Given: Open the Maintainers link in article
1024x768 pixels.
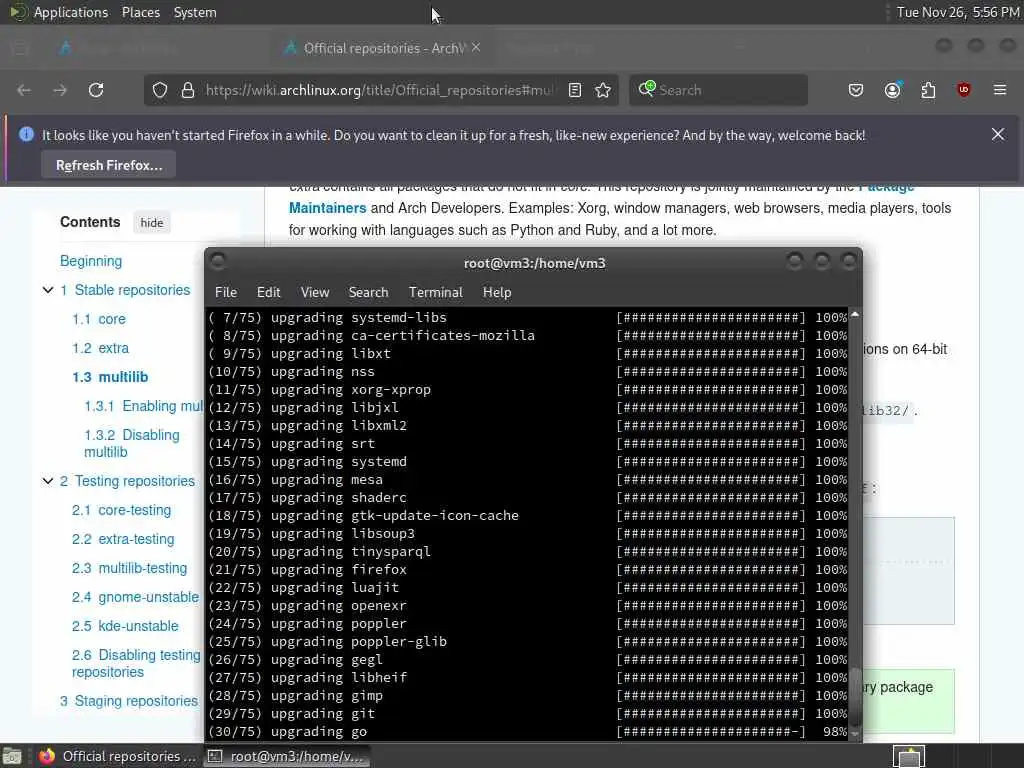Looking at the screenshot, I should coord(327,208).
